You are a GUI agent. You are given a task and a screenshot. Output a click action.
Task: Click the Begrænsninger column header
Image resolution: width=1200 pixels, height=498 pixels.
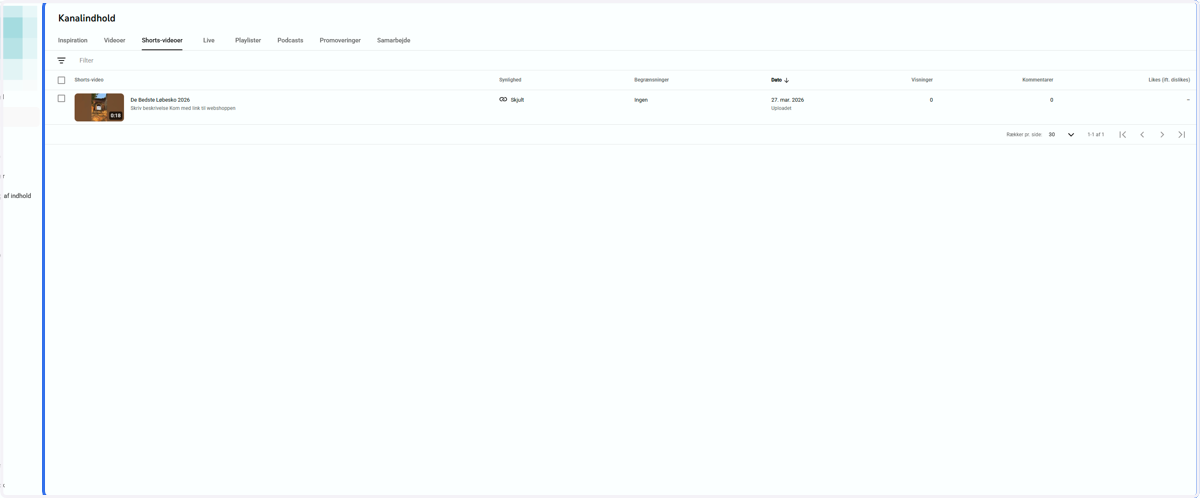[652, 80]
